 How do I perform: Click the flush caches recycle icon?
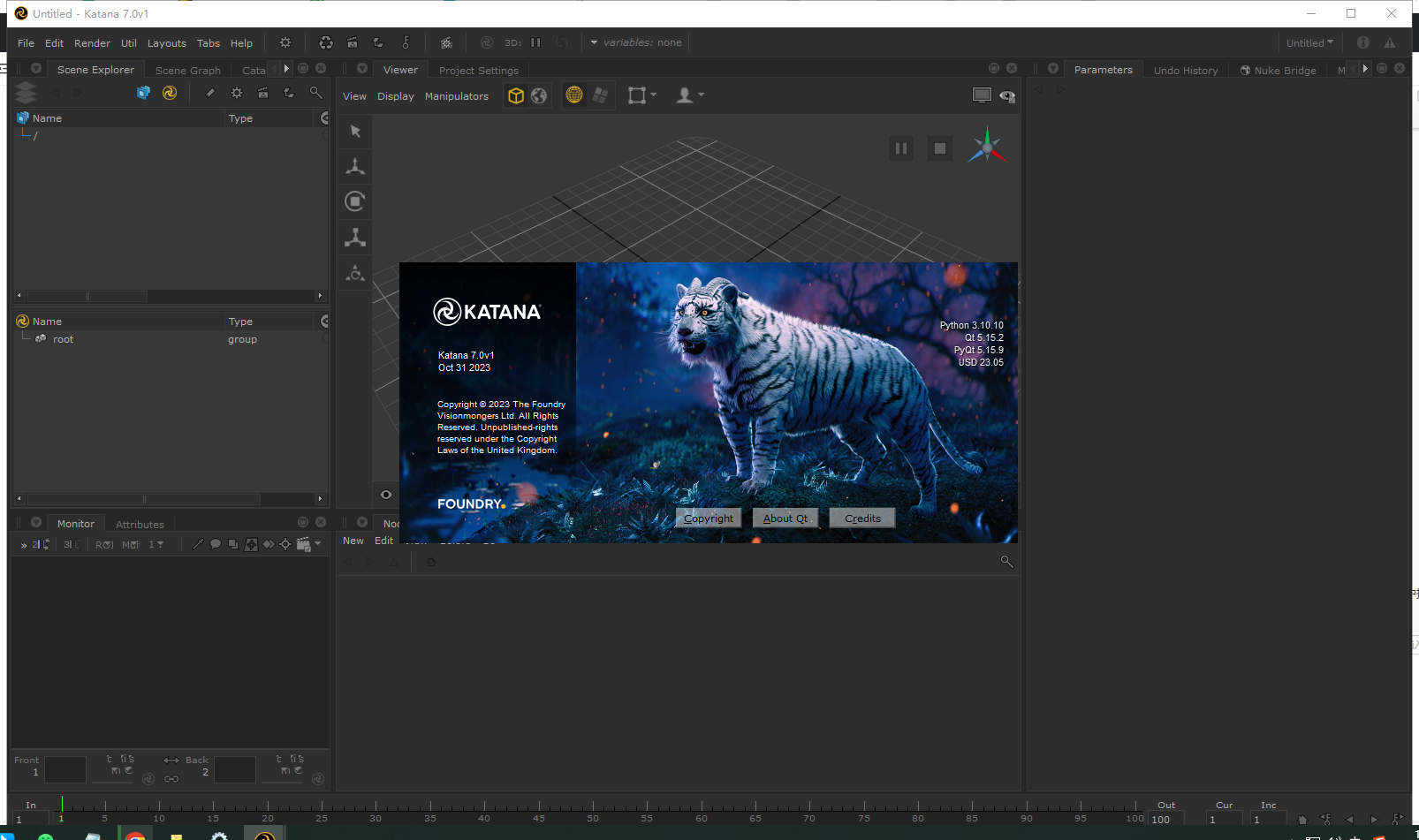click(x=326, y=42)
